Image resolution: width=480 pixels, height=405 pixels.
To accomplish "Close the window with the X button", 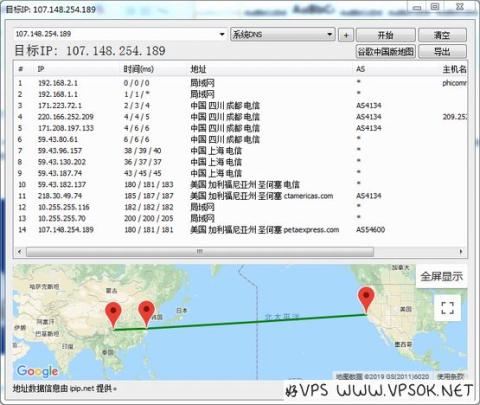I will [460, 7].
